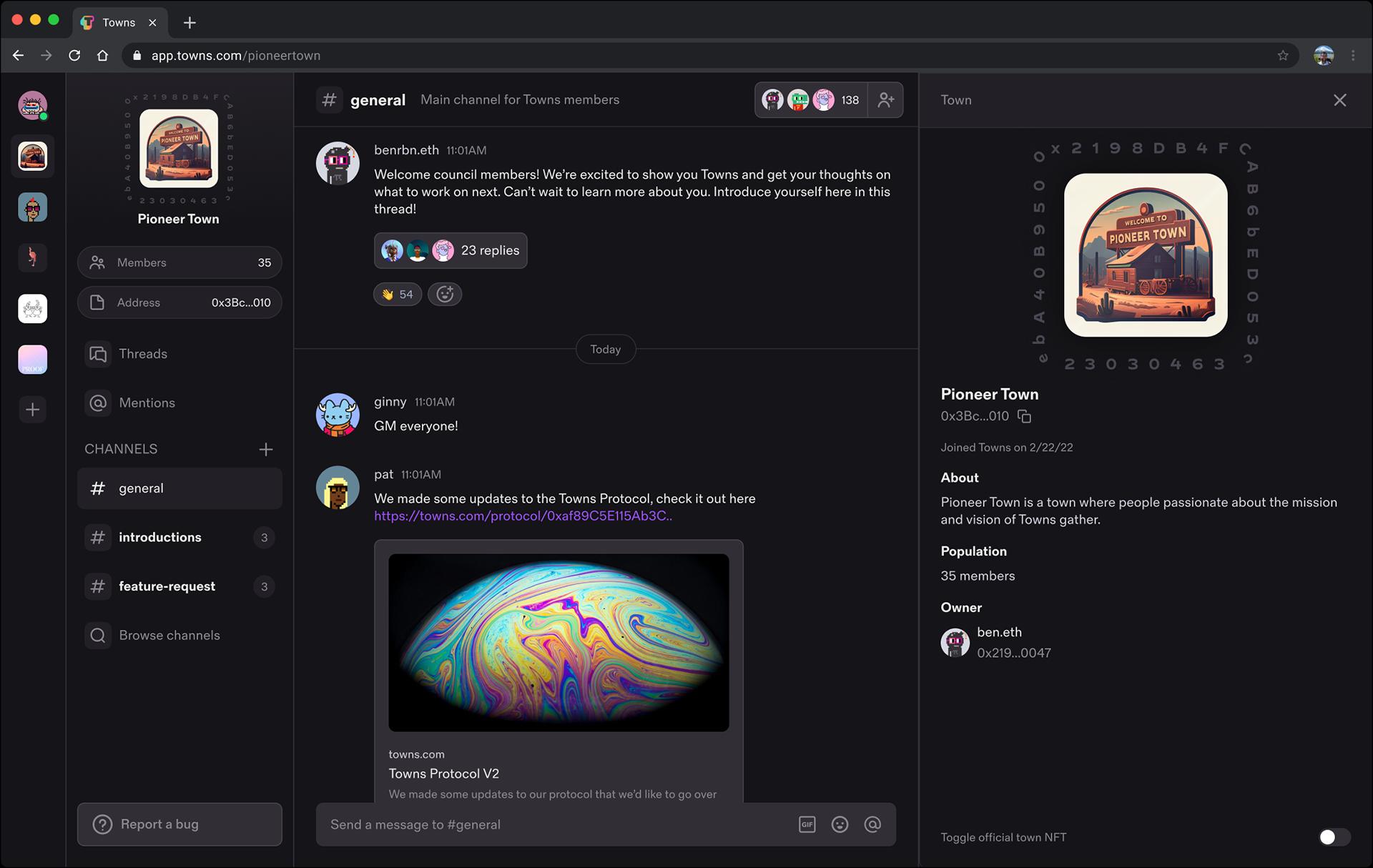1373x868 pixels.
Task: Click the 23 replies button on message
Action: 451,250
